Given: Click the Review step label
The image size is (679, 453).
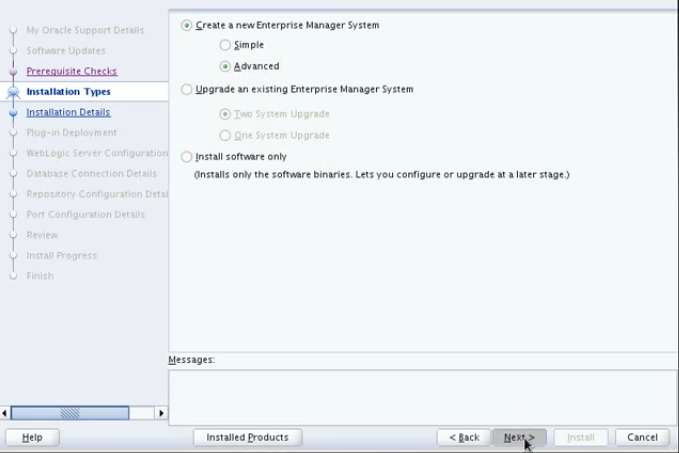Looking at the screenshot, I should (42, 235).
